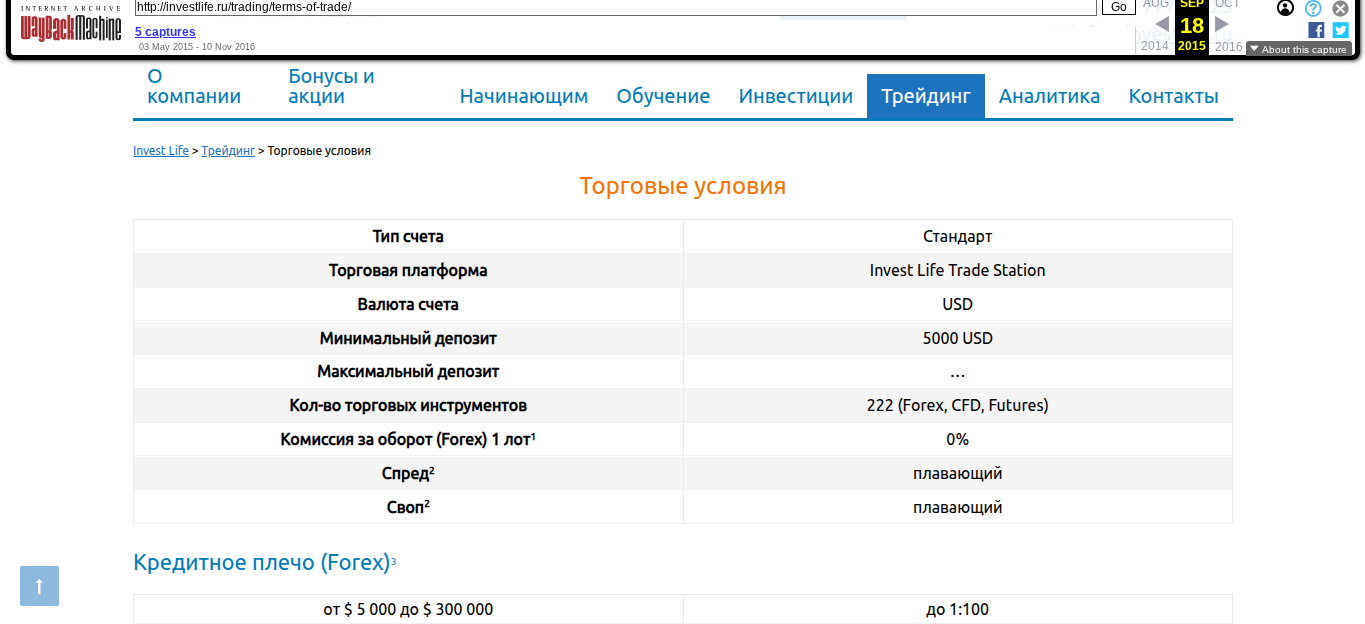This screenshot has width=1365, height=624.
Task: Follow the Invest Life breadcrumb link
Action: pyautogui.click(x=160, y=150)
